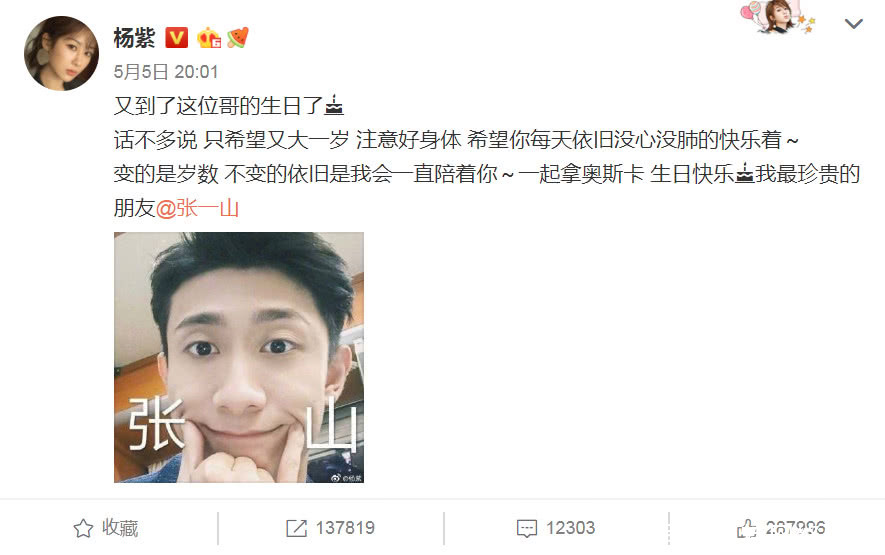Click the orange V verification badge
The height and width of the screenshot is (555, 885).
tap(176, 38)
